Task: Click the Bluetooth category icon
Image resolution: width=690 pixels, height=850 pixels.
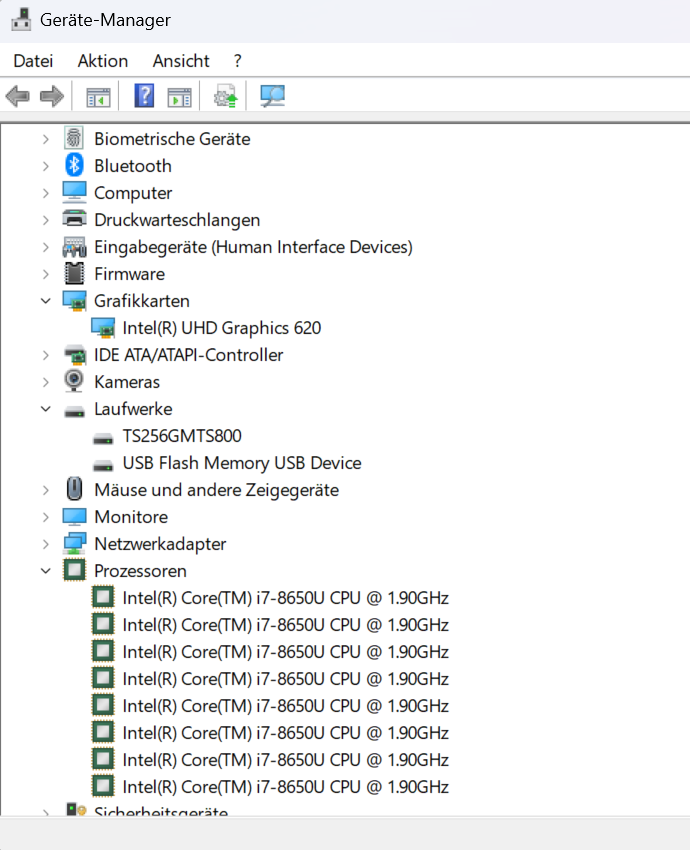Action: pos(74,165)
